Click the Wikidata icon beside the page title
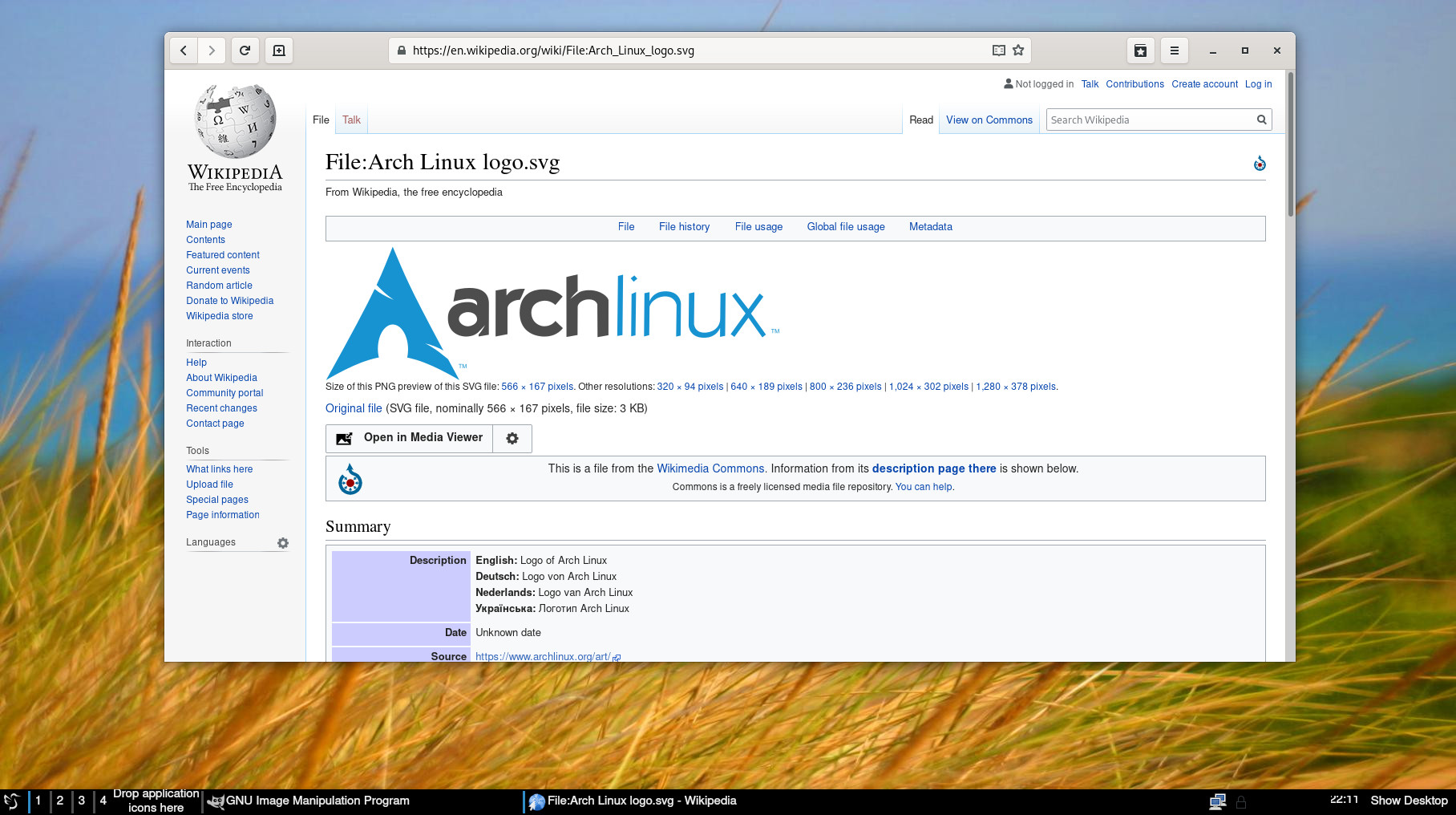 [x=1260, y=163]
